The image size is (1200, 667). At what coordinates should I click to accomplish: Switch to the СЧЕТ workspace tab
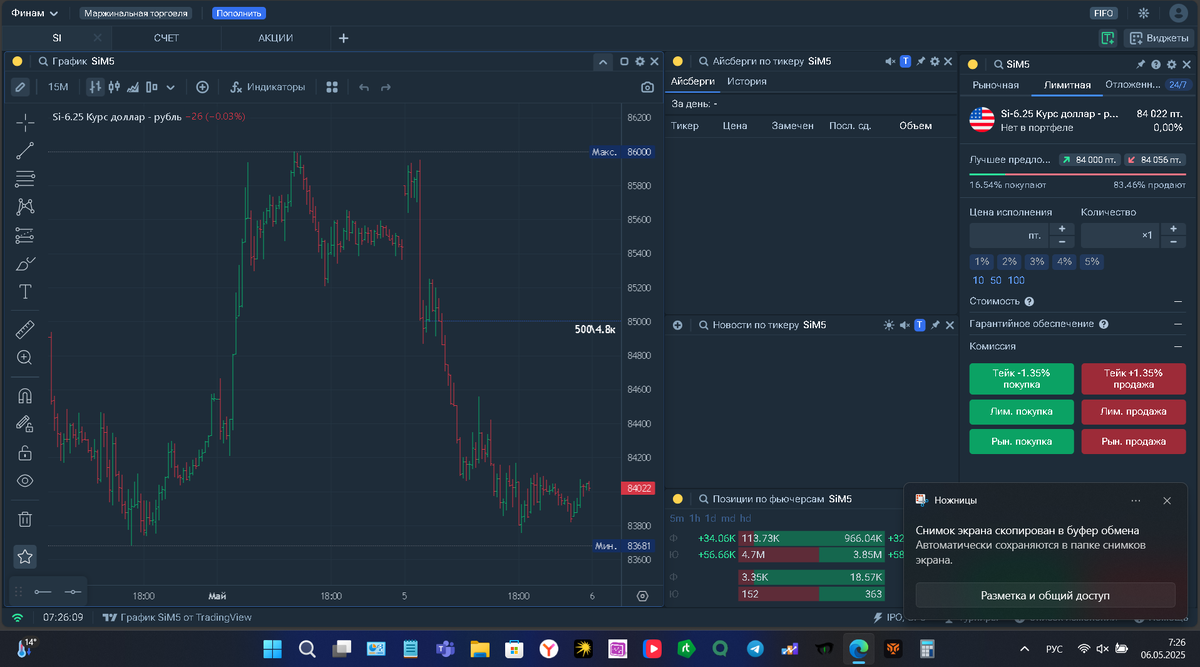pos(167,38)
